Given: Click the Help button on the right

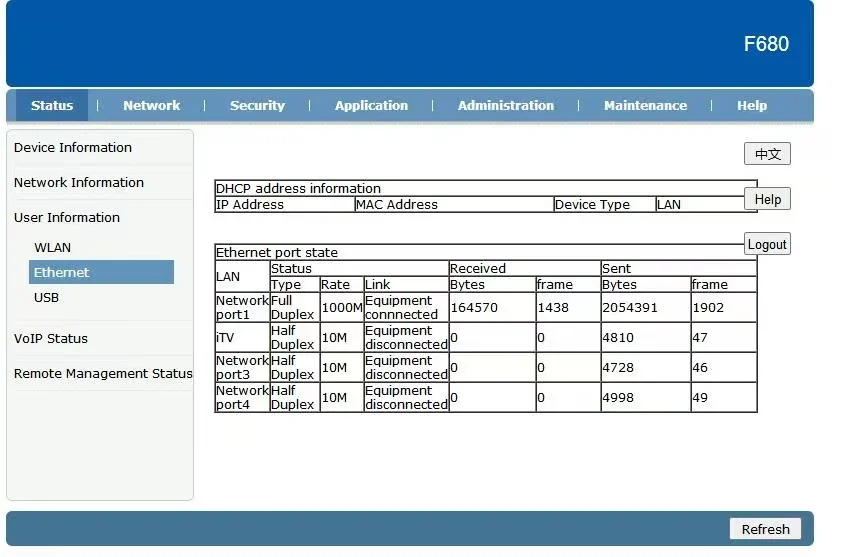Looking at the screenshot, I should pos(767,199).
